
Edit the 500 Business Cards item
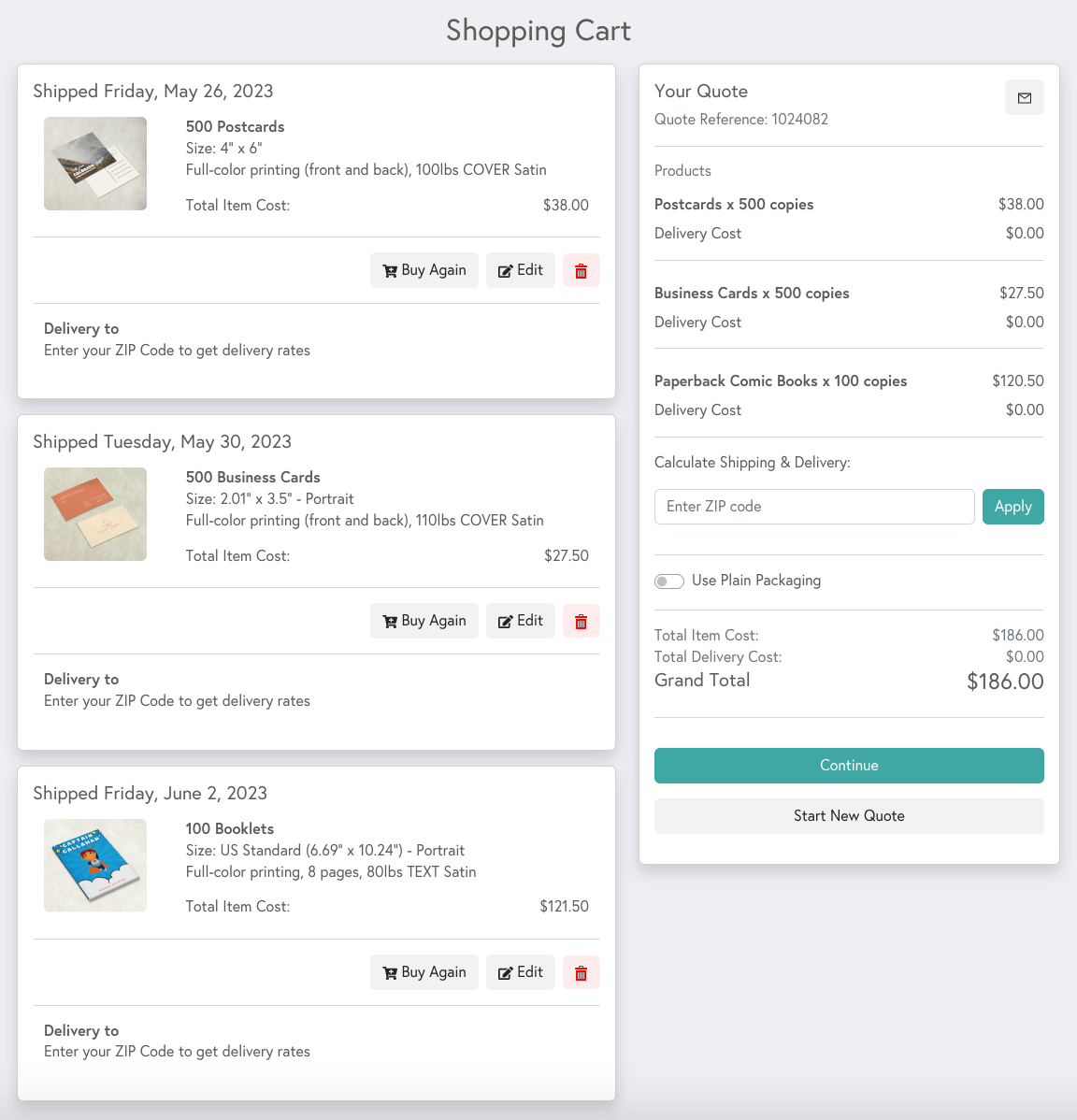point(521,622)
